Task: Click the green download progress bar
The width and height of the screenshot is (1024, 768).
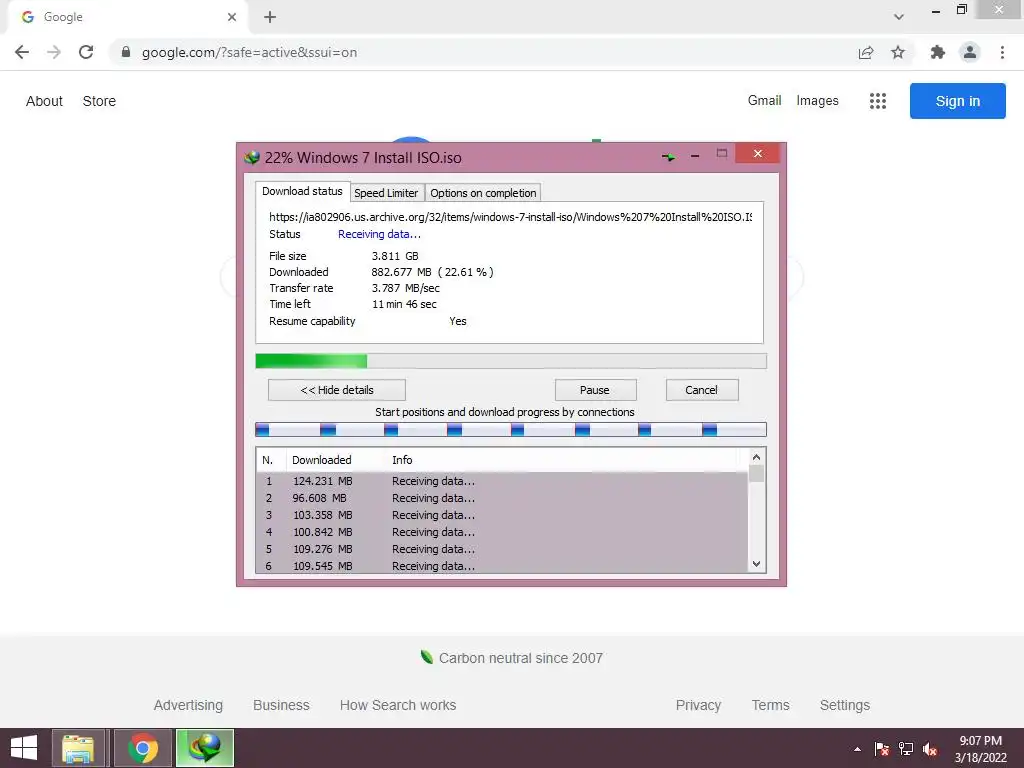Action: (x=511, y=361)
